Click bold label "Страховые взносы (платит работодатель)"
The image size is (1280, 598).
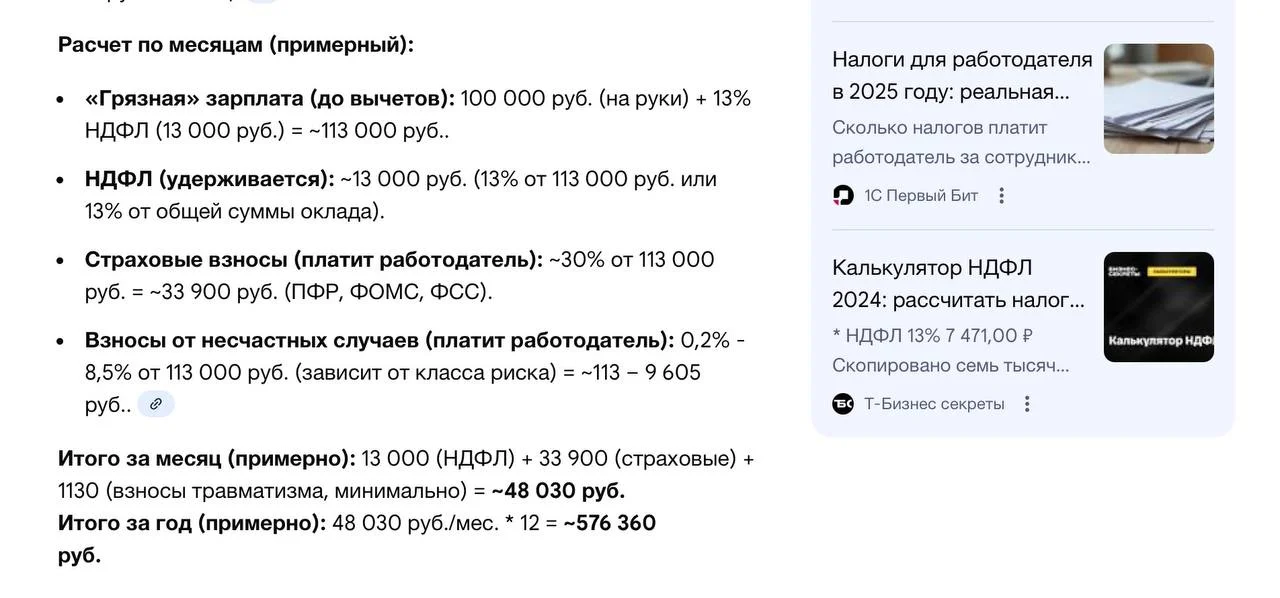pyautogui.click(x=313, y=260)
